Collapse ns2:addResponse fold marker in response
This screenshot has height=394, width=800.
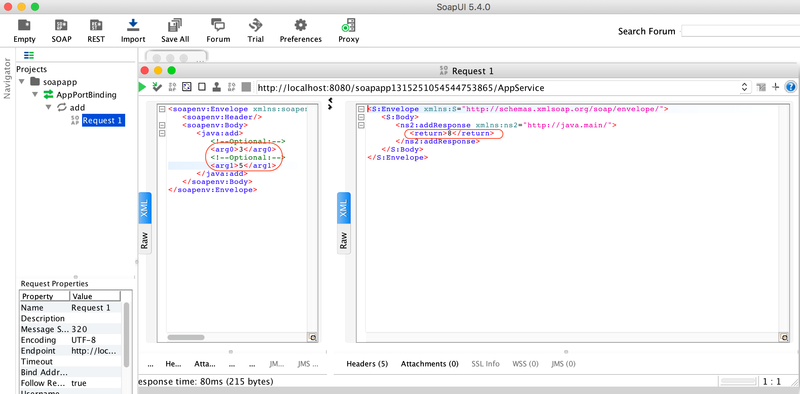point(361,126)
